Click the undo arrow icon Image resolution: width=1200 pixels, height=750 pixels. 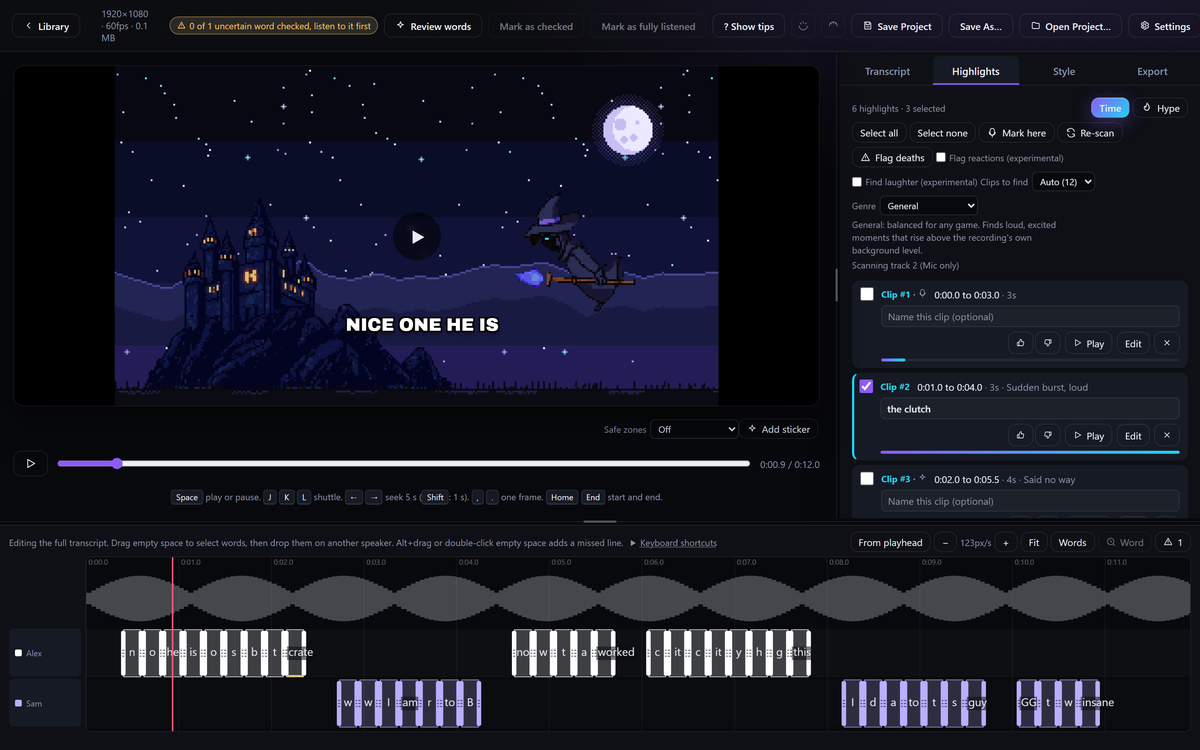coord(803,26)
